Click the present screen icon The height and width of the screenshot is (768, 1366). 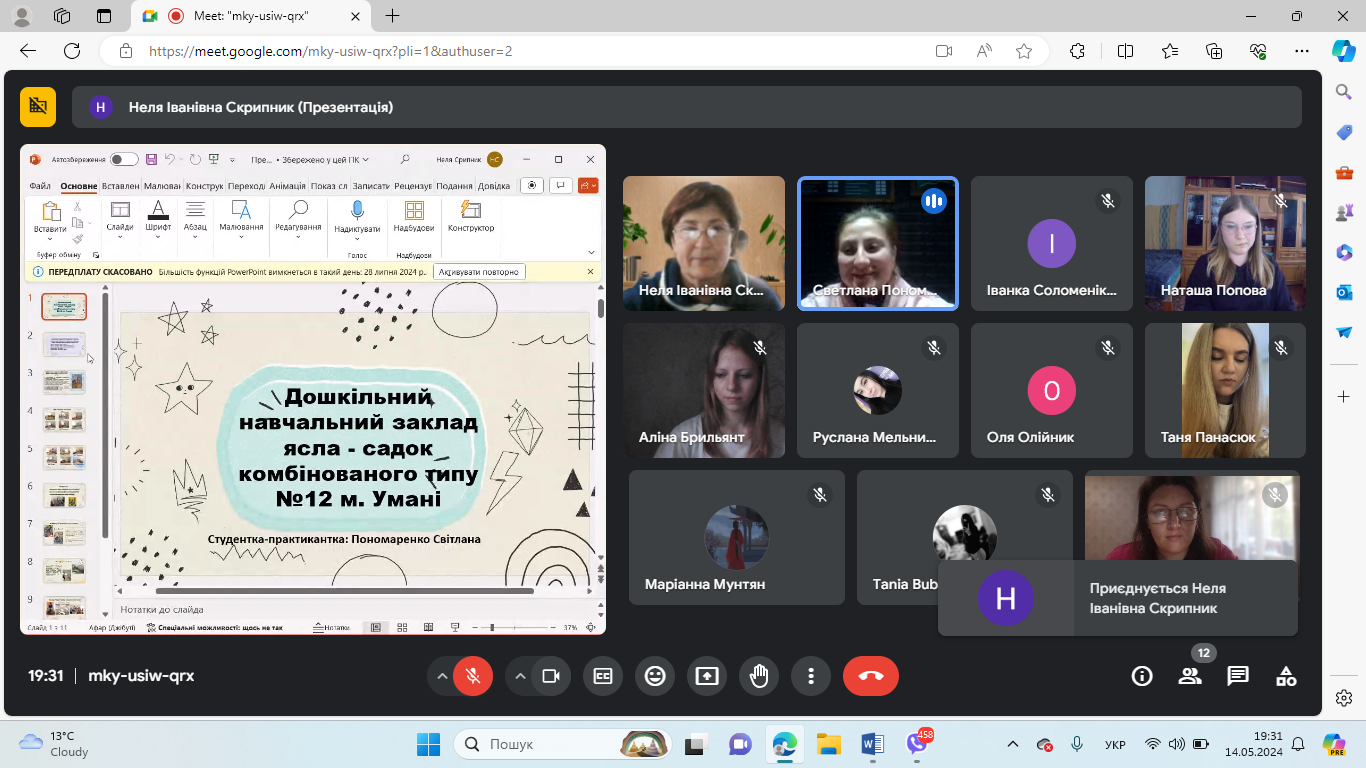click(707, 676)
